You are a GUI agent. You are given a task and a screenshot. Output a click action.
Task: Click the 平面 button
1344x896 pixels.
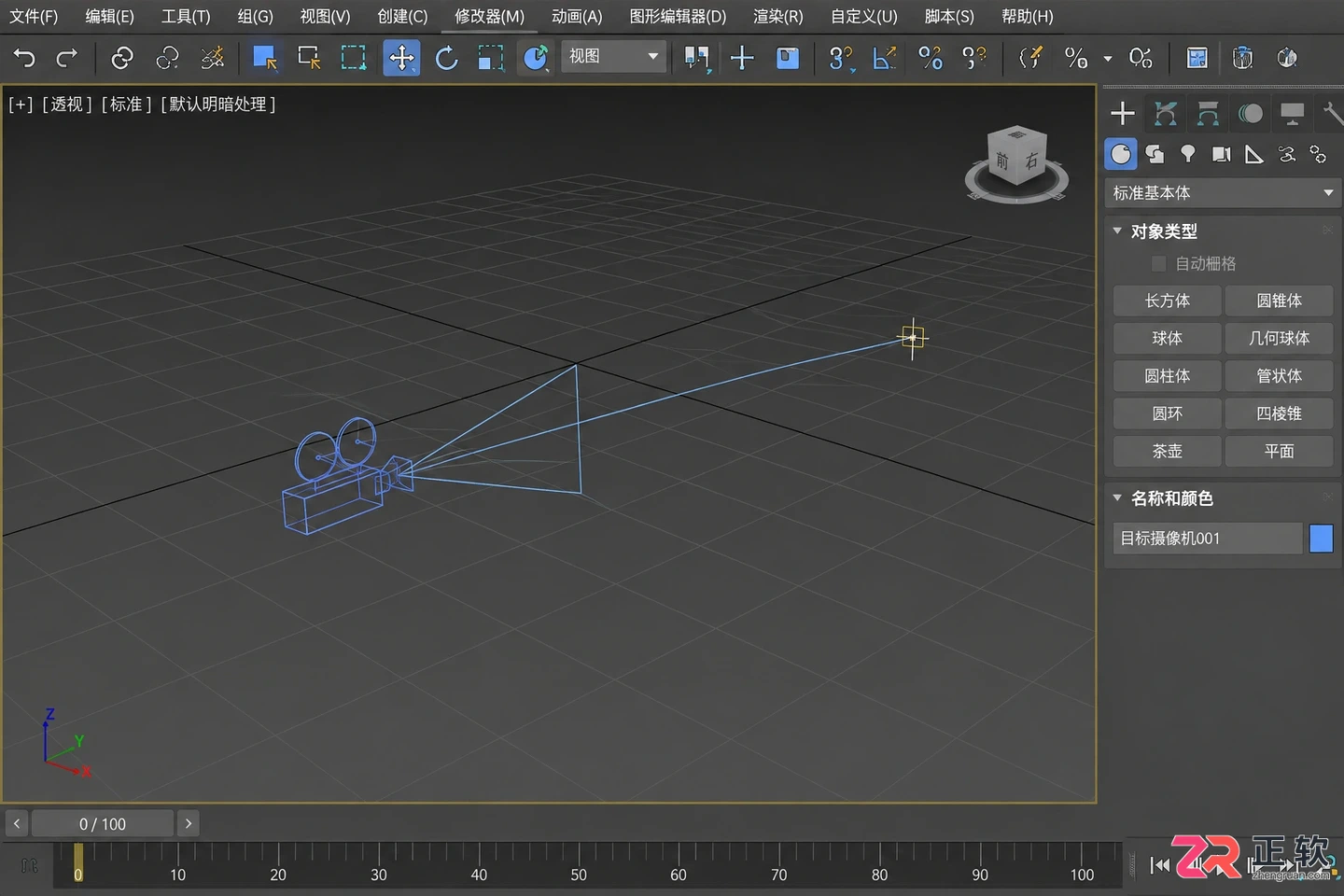[1279, 451]
